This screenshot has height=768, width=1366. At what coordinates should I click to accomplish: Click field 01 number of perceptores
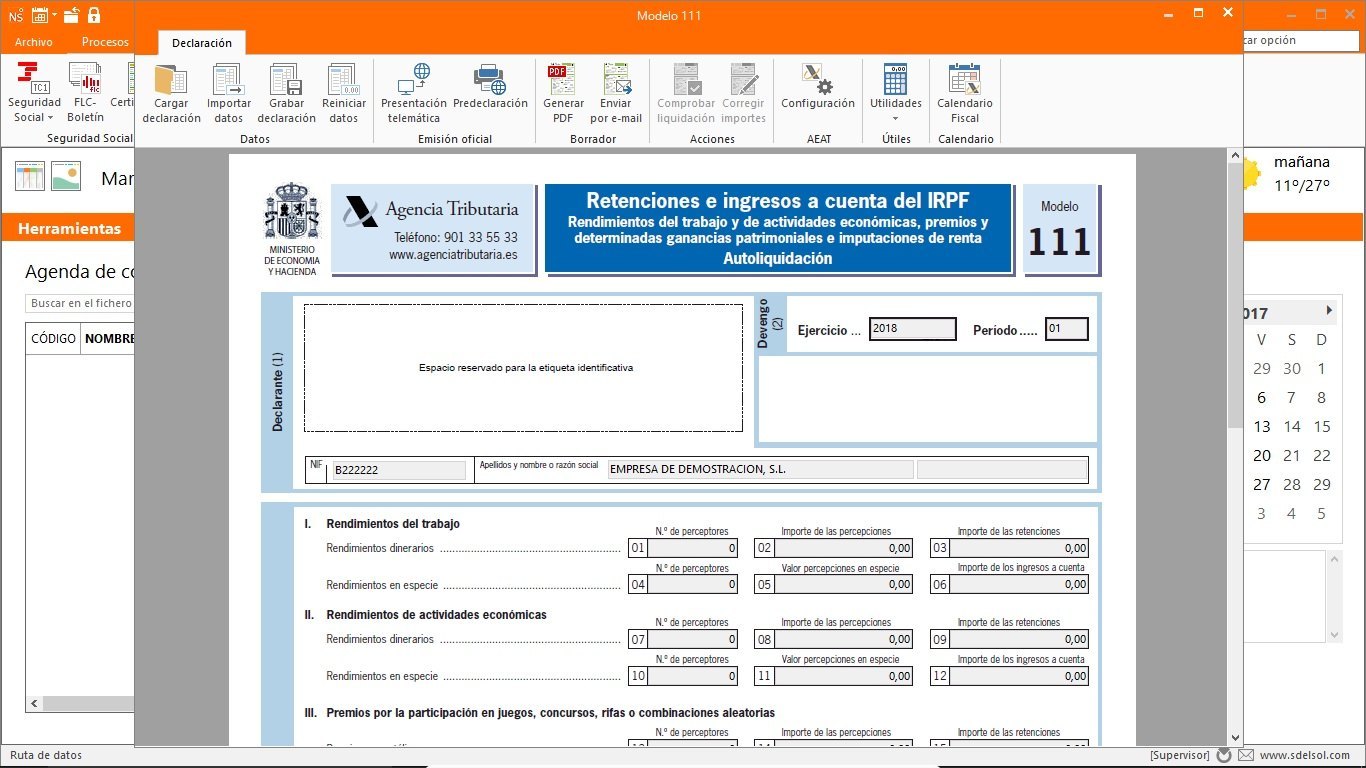pyautogui.click(x=694, y=548)
